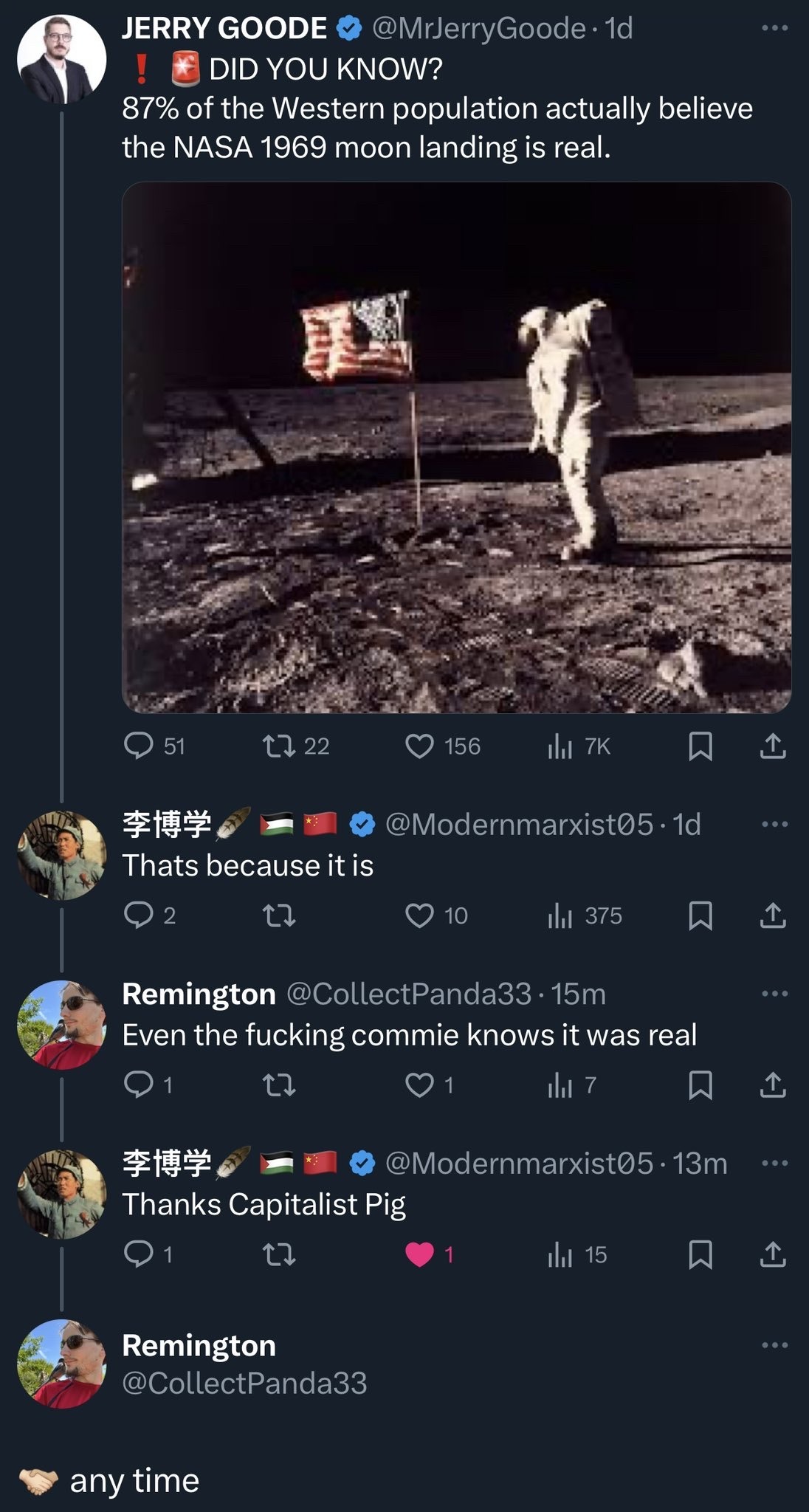This screenshot has height=1512, width=809.
Task: Retweet Jerry Goode's moon landing post
Action: 279,746
